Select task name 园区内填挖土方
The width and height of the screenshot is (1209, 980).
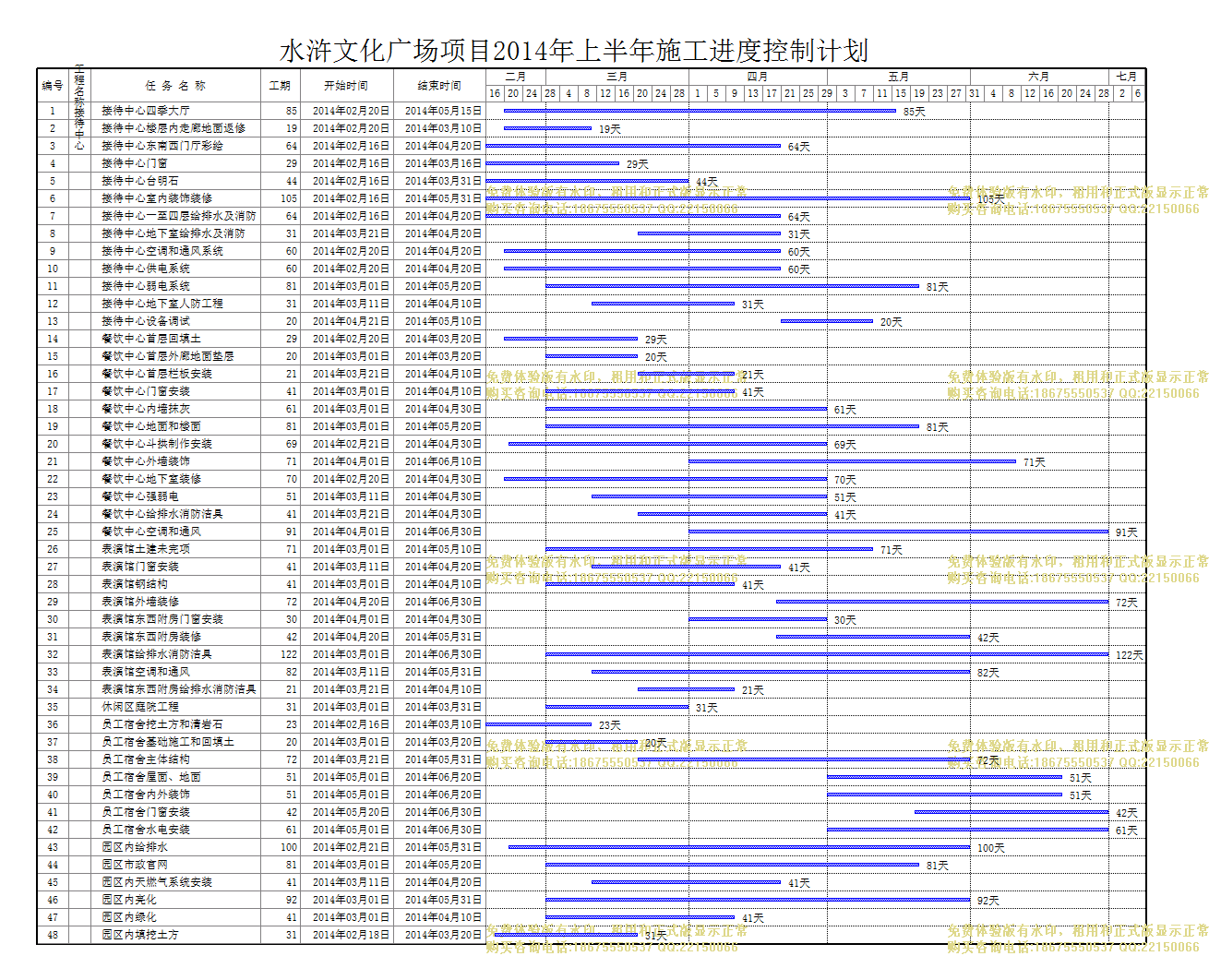(140, 935)
